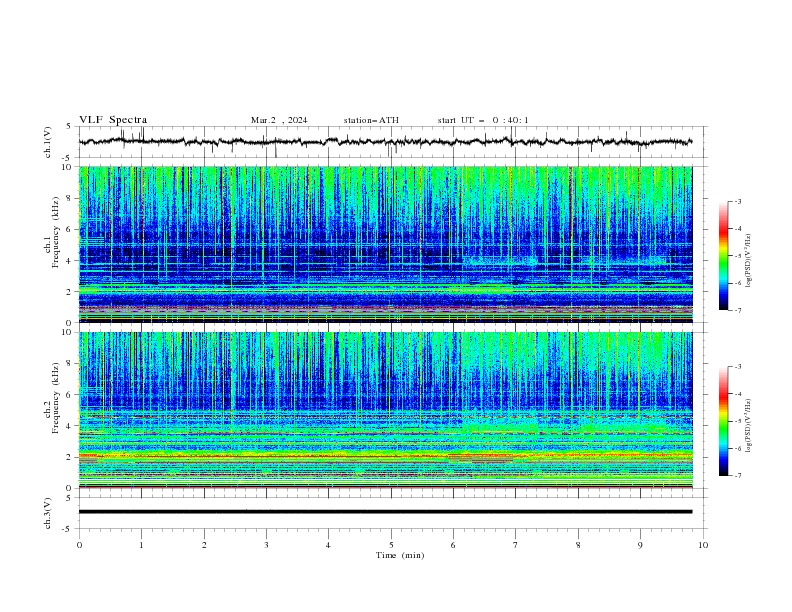This screenshot has width=792, height=612.
Task: Click the log(PSD) label of upper color bar
Action: [748, 261]
